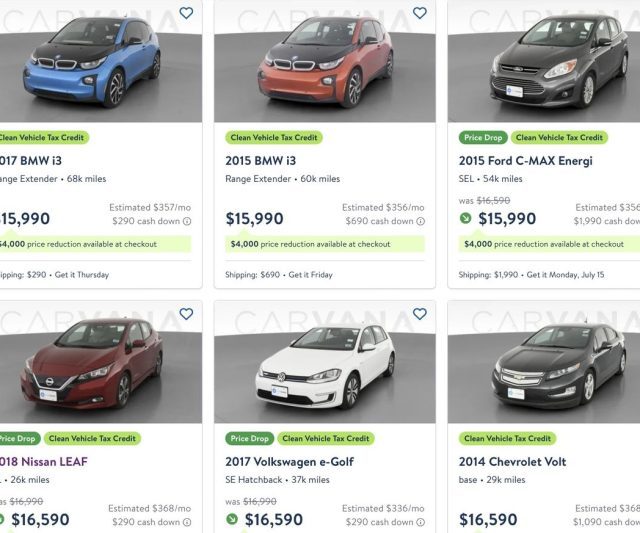Open 2014 Chevrolet Volt listing title

pyautogui.click(x=512, y=462)
